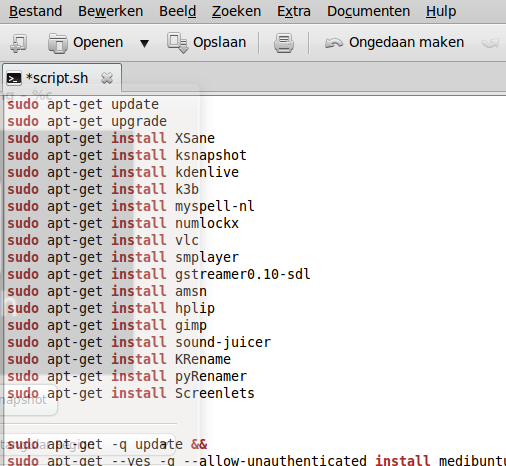Expand the Openen recent files dropdown arrow
Viewport: 506px width, 466px height.
click(144, 43)
